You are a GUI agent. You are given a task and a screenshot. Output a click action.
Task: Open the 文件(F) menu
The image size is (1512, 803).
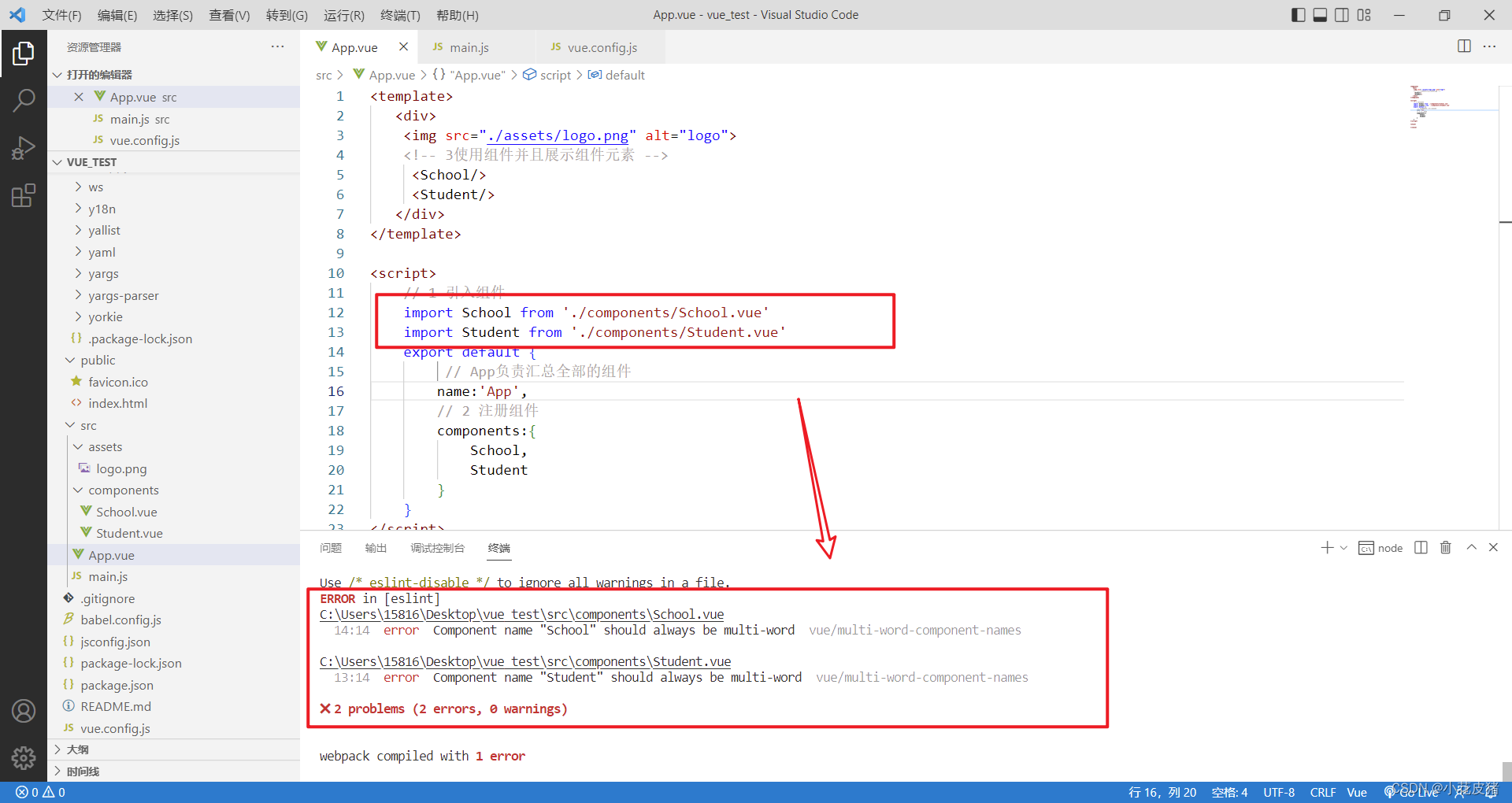click(61, 15)
